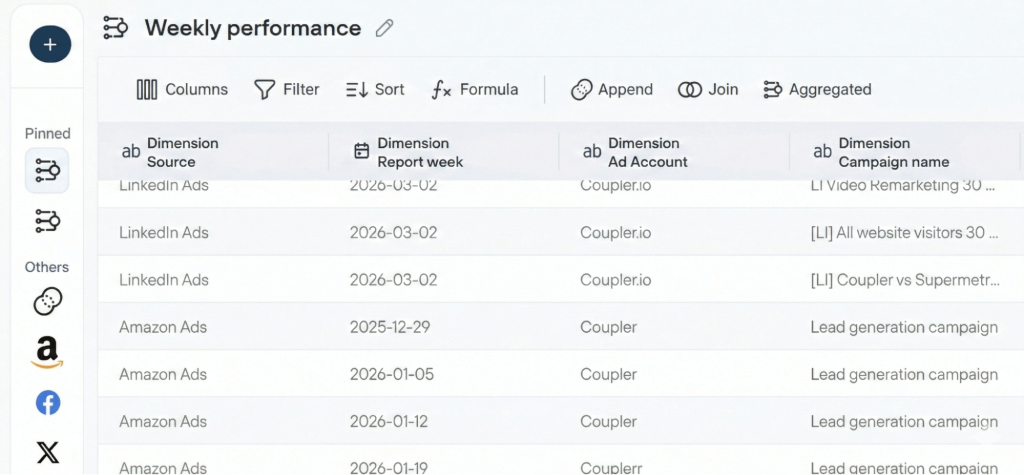
Task: Click the Dimension Report week column header
Action: pyautogui.click(x=443, y=152)
